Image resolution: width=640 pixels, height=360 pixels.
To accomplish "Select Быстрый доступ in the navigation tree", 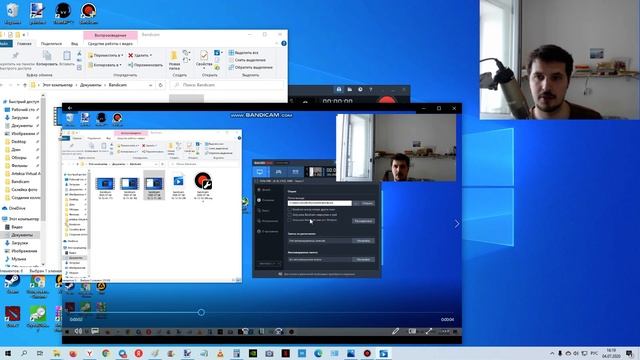I will coord(20,102).
